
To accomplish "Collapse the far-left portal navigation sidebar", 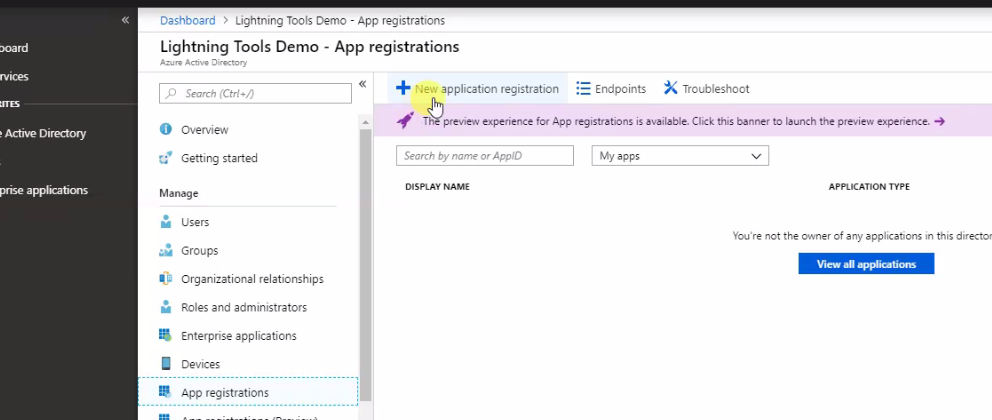I will (x=125, y=20).
